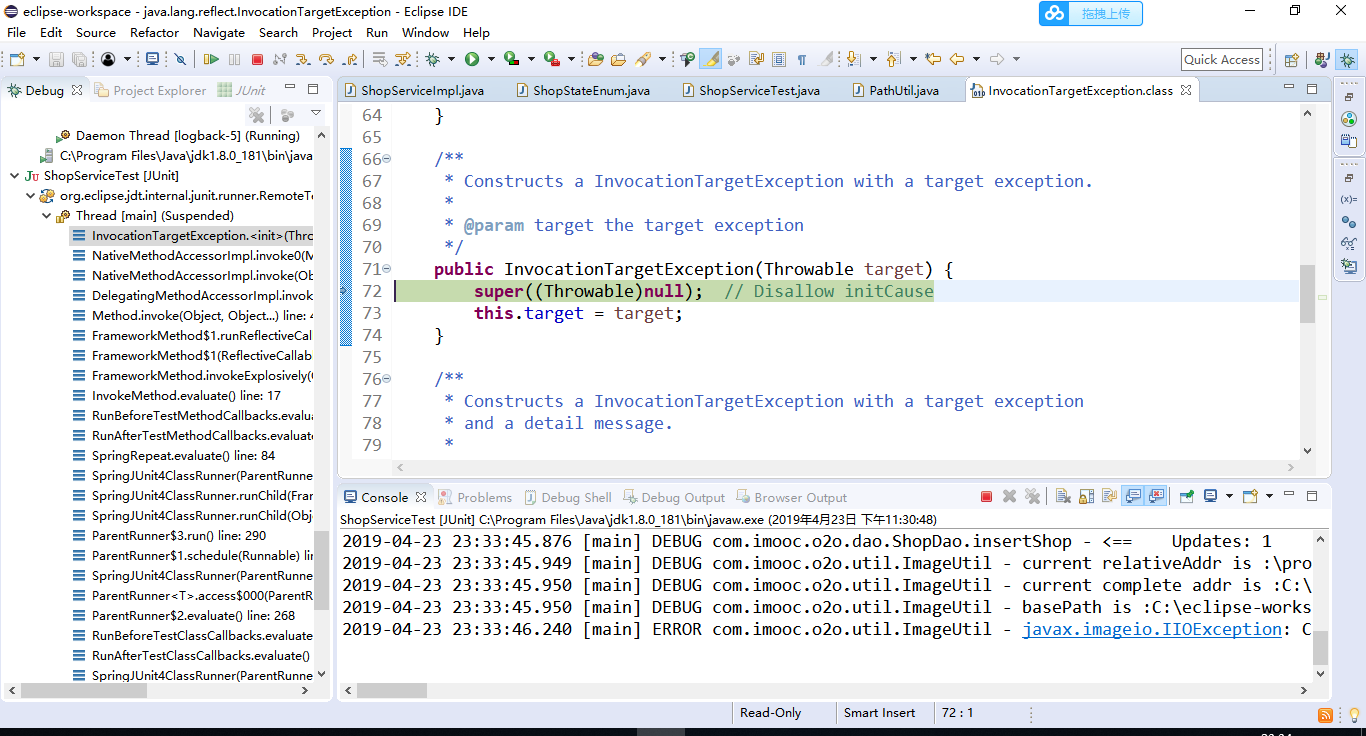This screenshot has height=736, width=1366.
Task: Open the Refactor menu
Action: click(x=154, y=32)
